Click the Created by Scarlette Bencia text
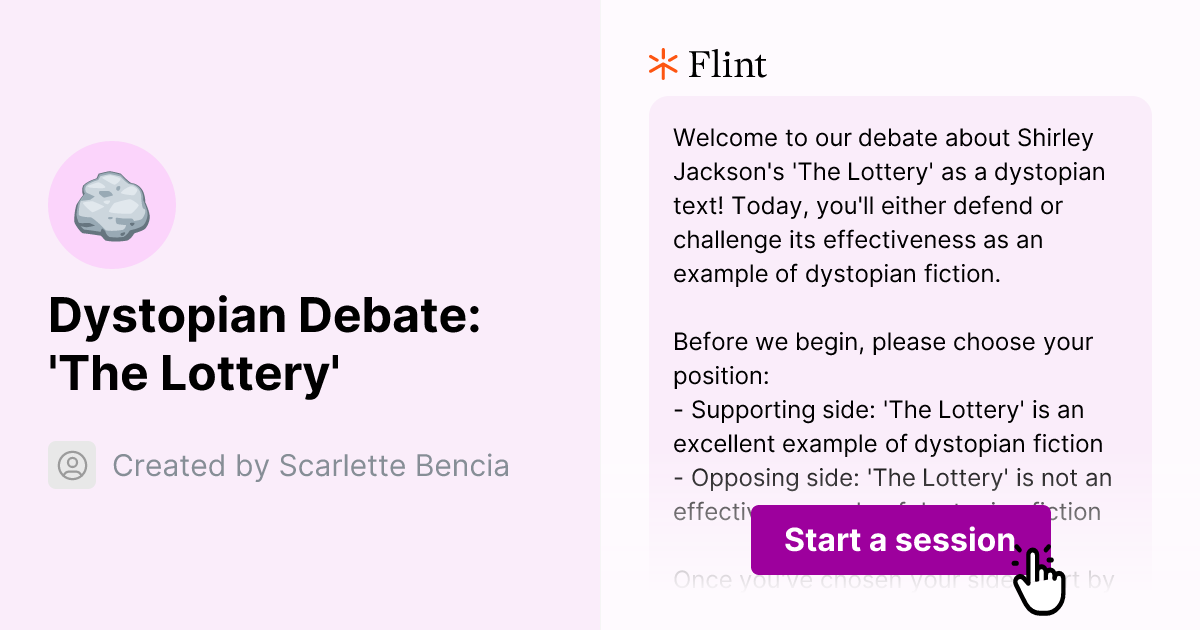 tap(311, 465)
